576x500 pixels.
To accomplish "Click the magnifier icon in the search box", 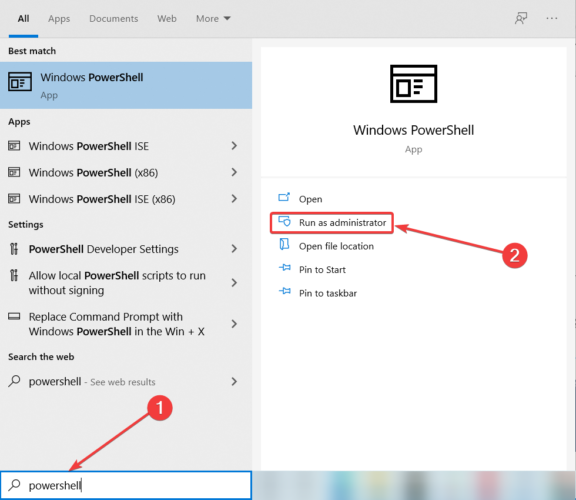I will click(14, 485).
